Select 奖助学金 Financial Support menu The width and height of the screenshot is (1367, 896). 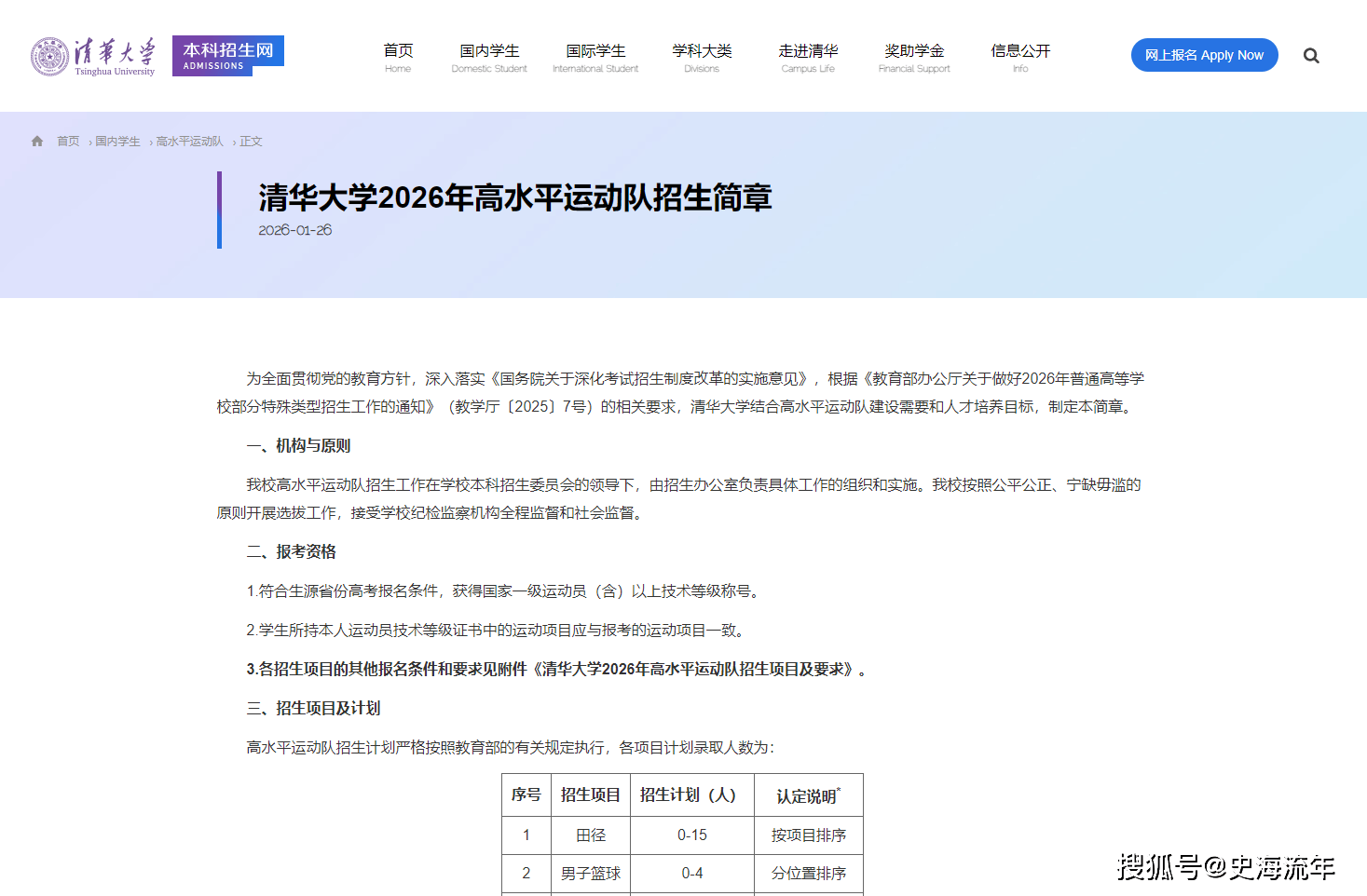[914, 57]
